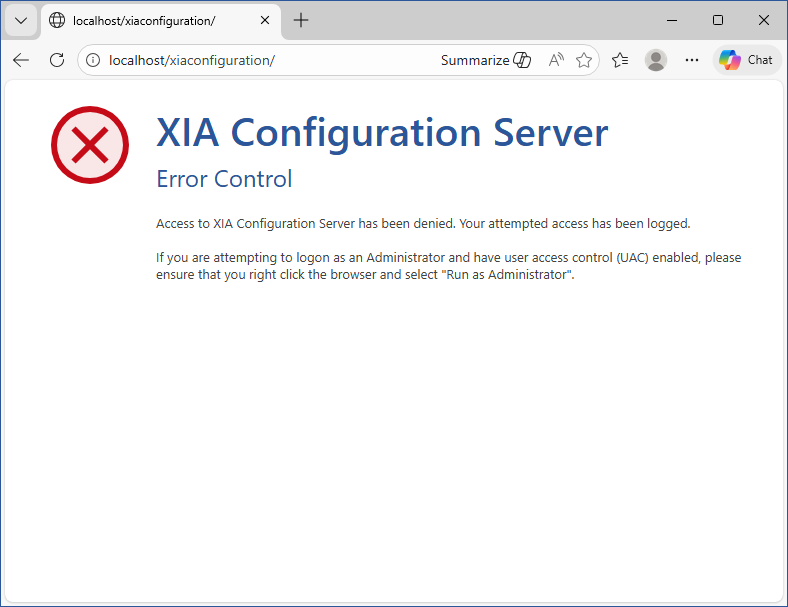This screenshot has width=788, height=607.
Task: Activate the Read aloud icon
Action: click(556, 60)
